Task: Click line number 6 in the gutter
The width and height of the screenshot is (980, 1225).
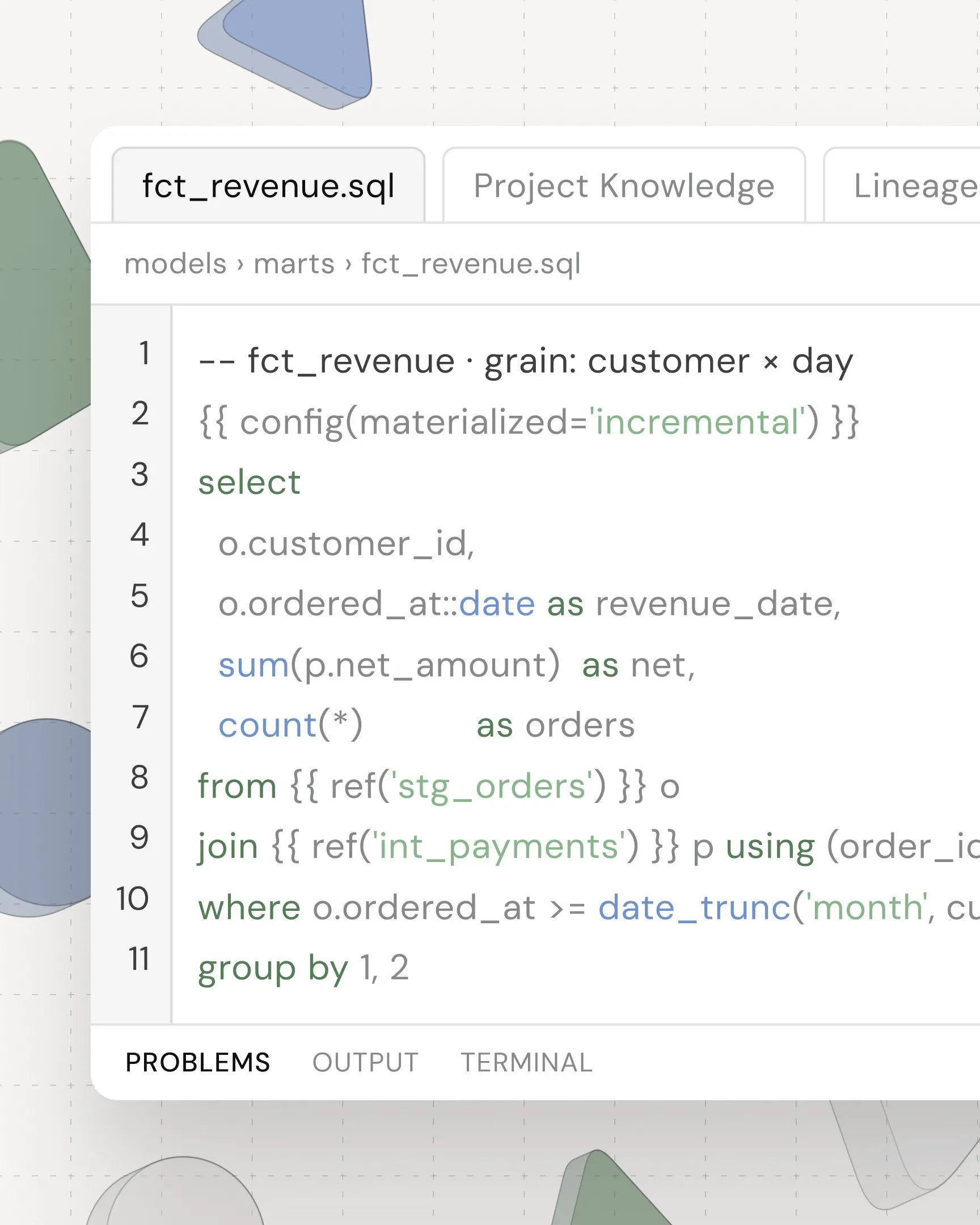Action: pyautogui.click(x=140, y=656)
